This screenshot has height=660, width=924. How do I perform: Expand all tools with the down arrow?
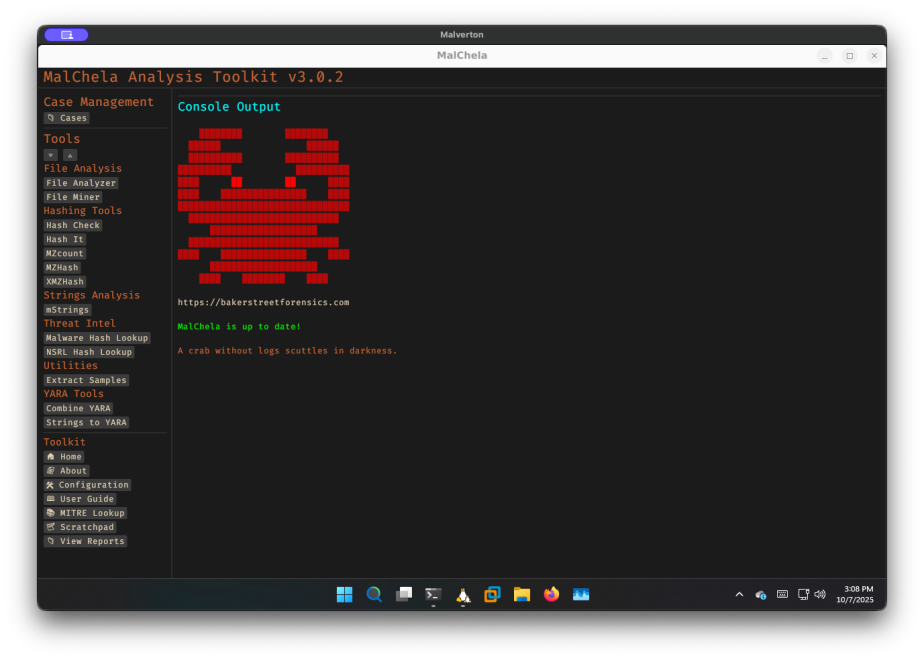tap(51, 155)
